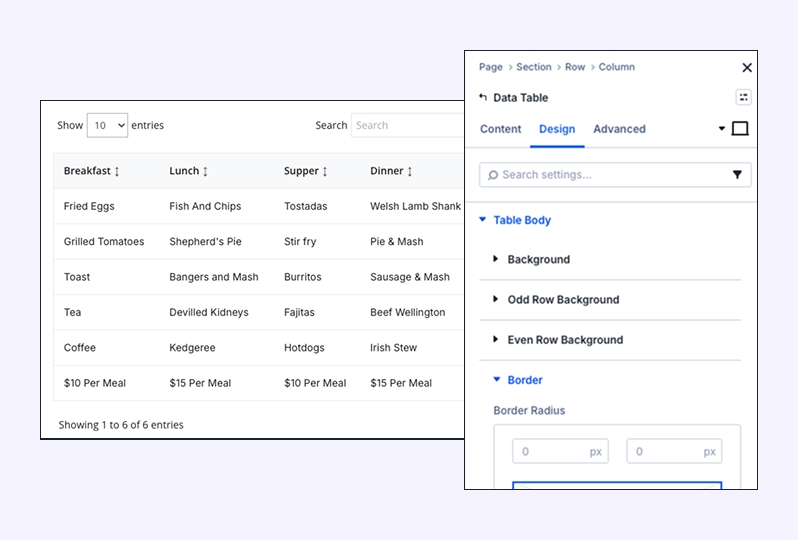Click the filter funnel icon in settings search
798x540 pixels.
[737, 175]
